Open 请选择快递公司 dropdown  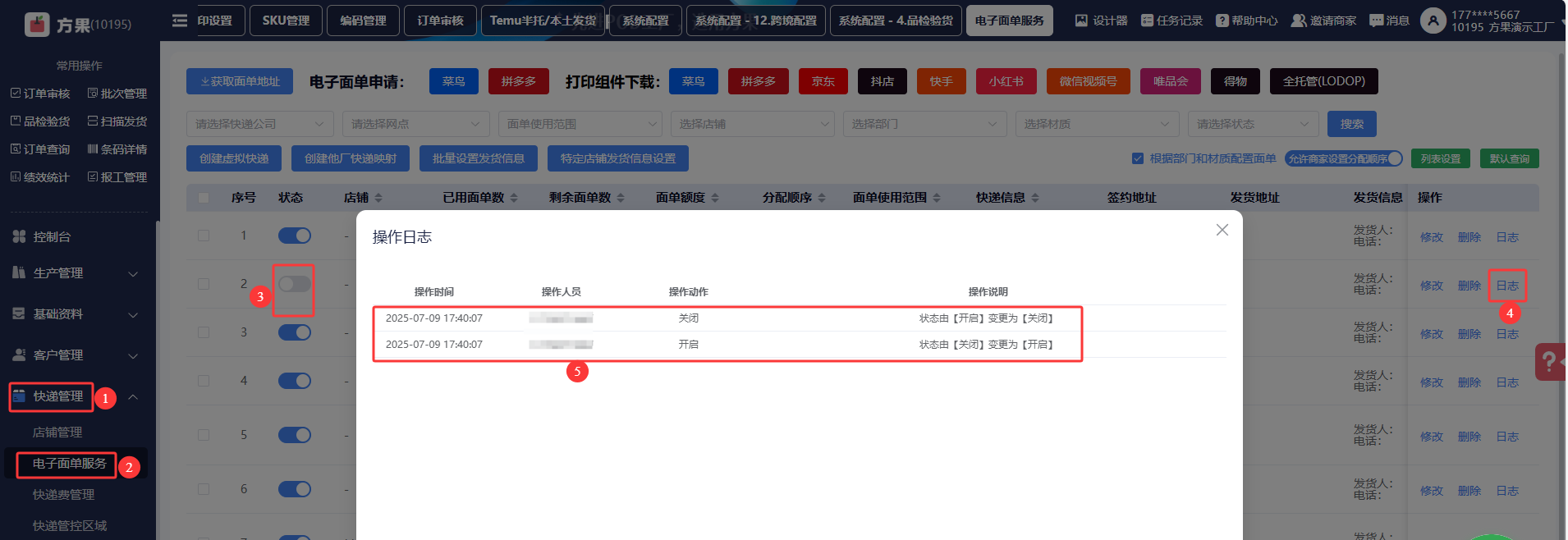(x=260, y=124)
